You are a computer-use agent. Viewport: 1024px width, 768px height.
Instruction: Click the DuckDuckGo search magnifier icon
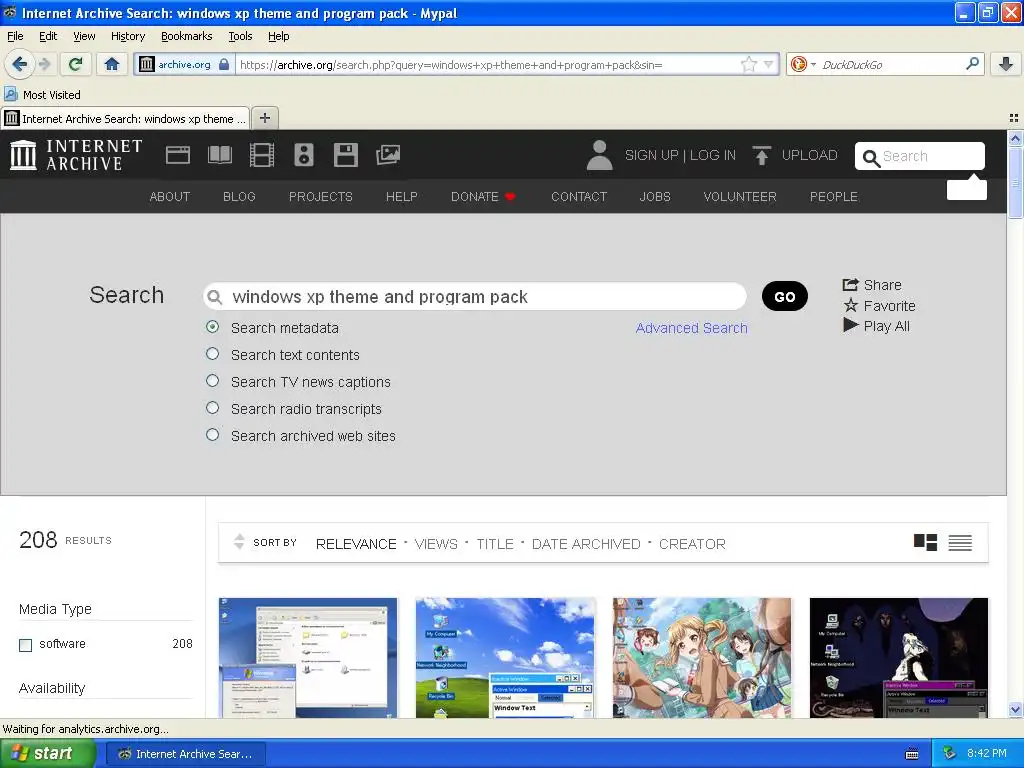pyautogui.click(x=972, y=64)
